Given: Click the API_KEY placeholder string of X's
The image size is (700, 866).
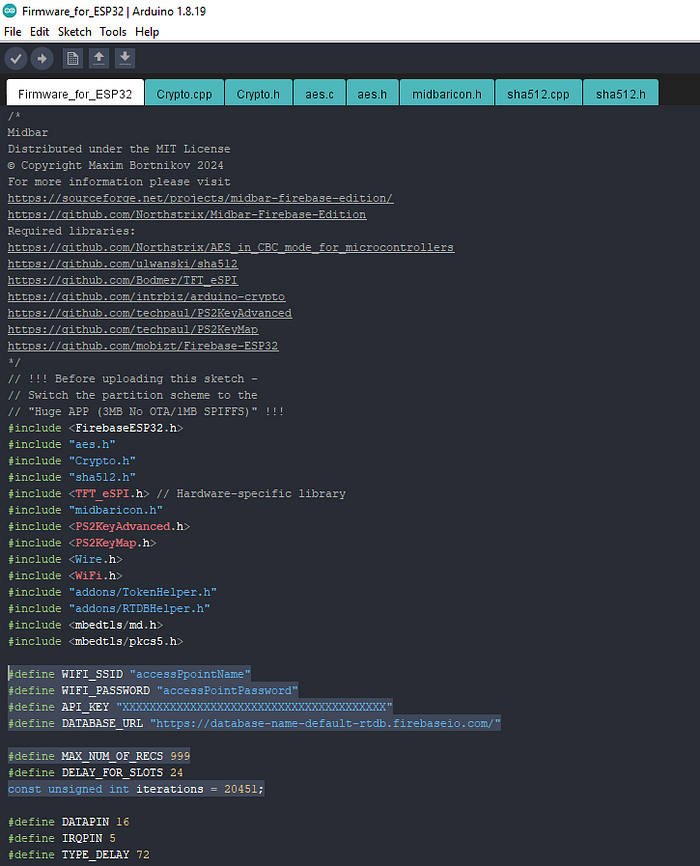Looking at the screenshot, I should coord(254,707).
